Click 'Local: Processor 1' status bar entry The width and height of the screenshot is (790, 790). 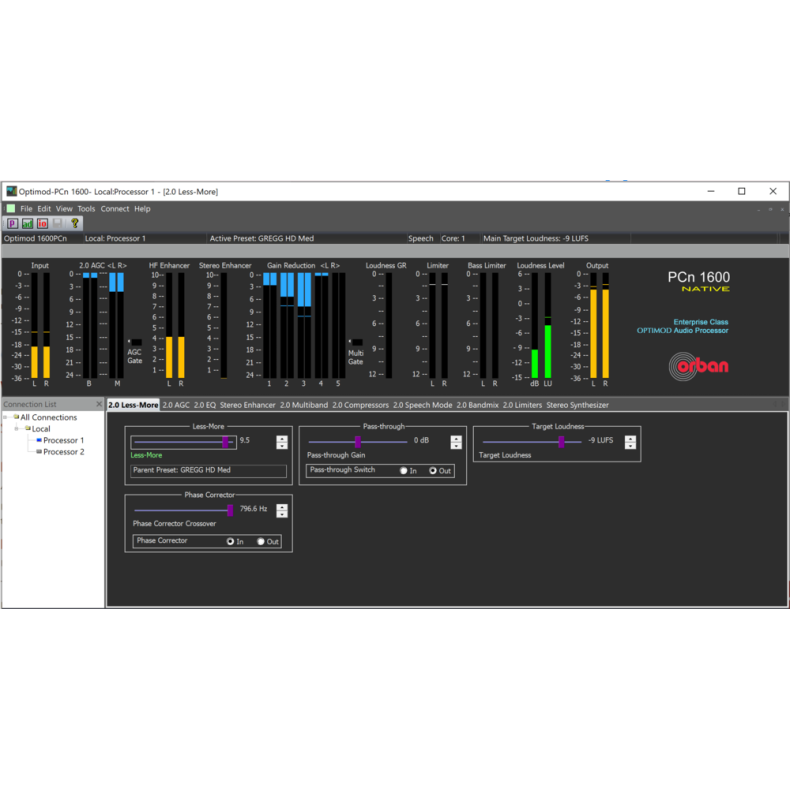point(115,238)
